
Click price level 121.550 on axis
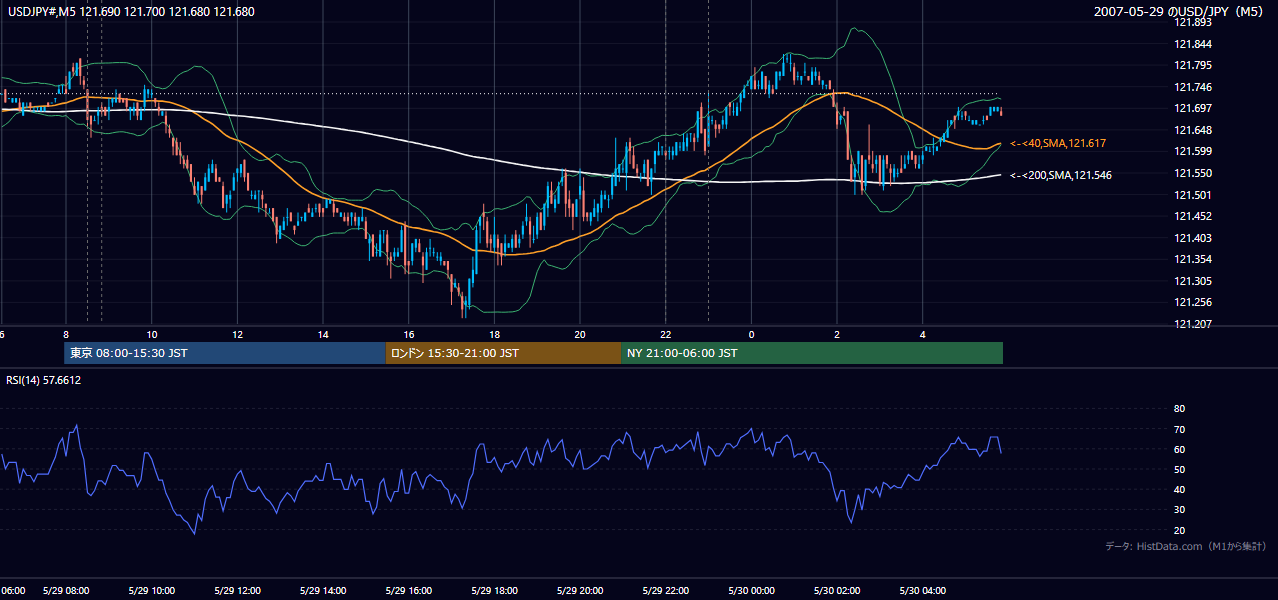1192,173
